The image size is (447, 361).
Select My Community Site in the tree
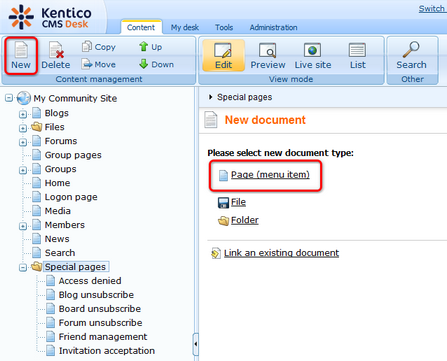[x=75, y=98]
